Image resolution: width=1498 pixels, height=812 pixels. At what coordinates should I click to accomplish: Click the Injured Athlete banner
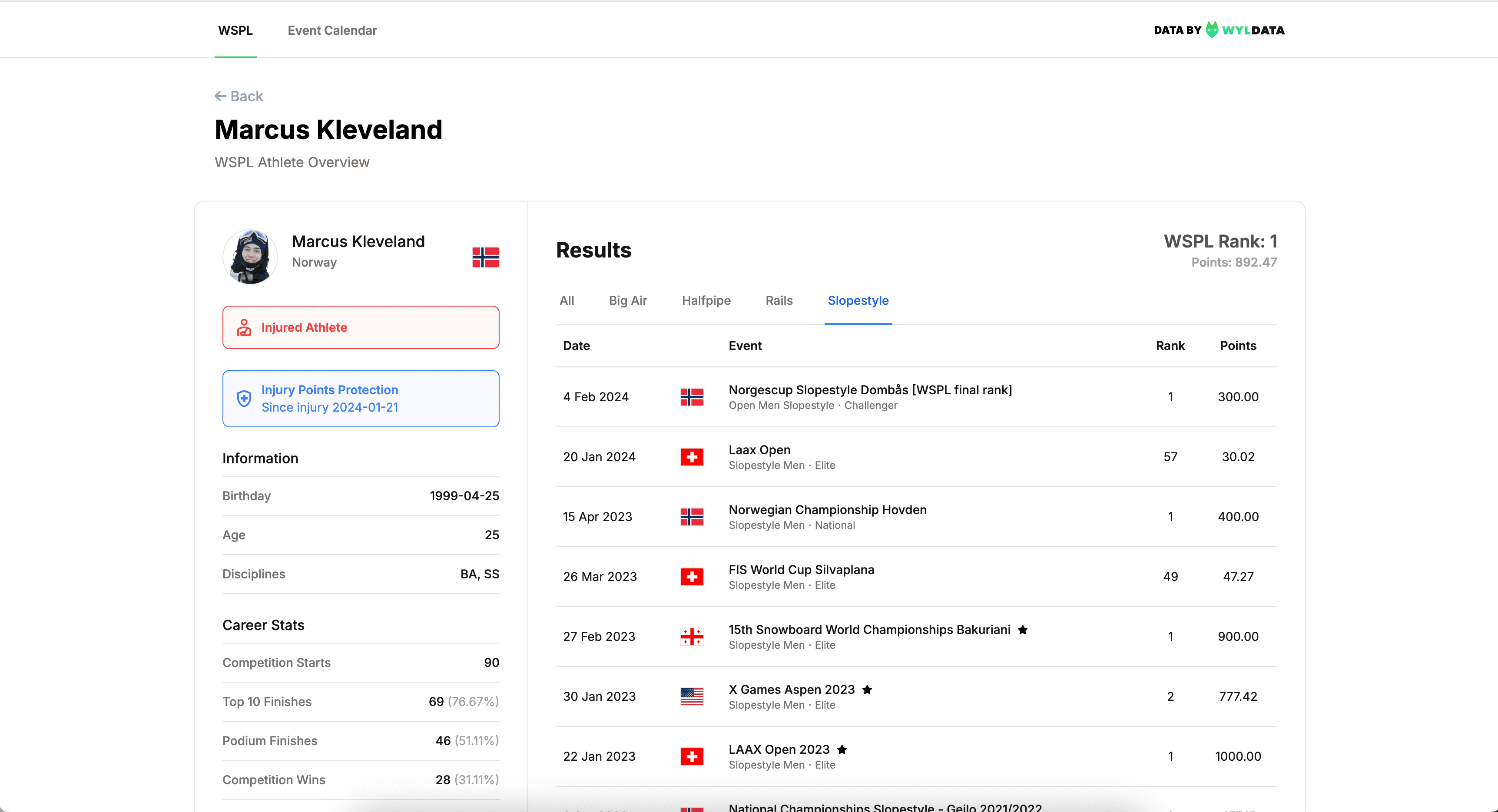coord(361,327)
